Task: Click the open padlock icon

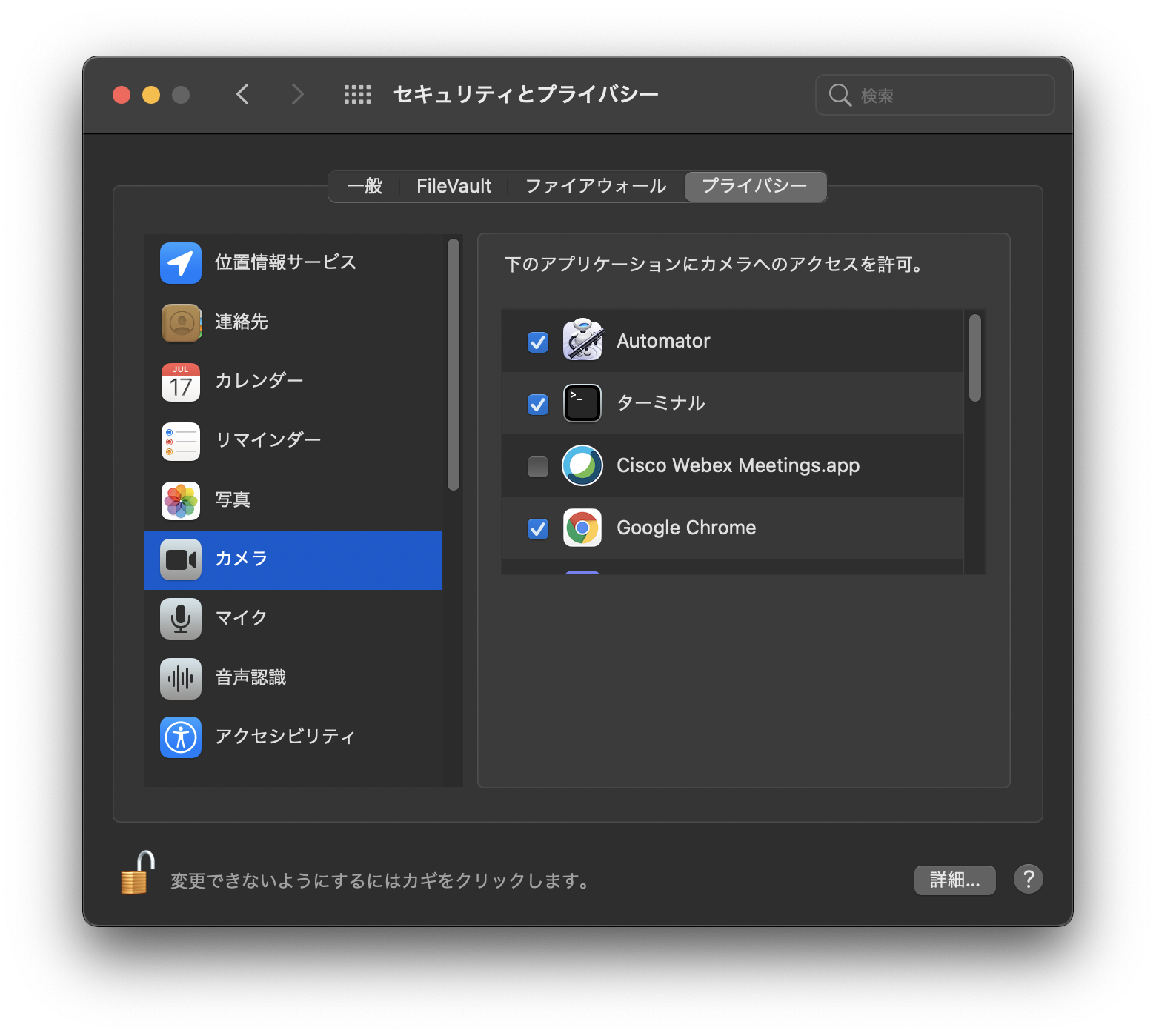Action: tap(137, 873)
